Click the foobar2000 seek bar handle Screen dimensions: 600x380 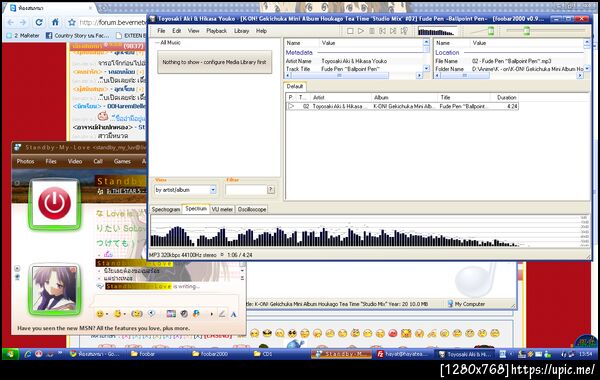coord(527,31)
